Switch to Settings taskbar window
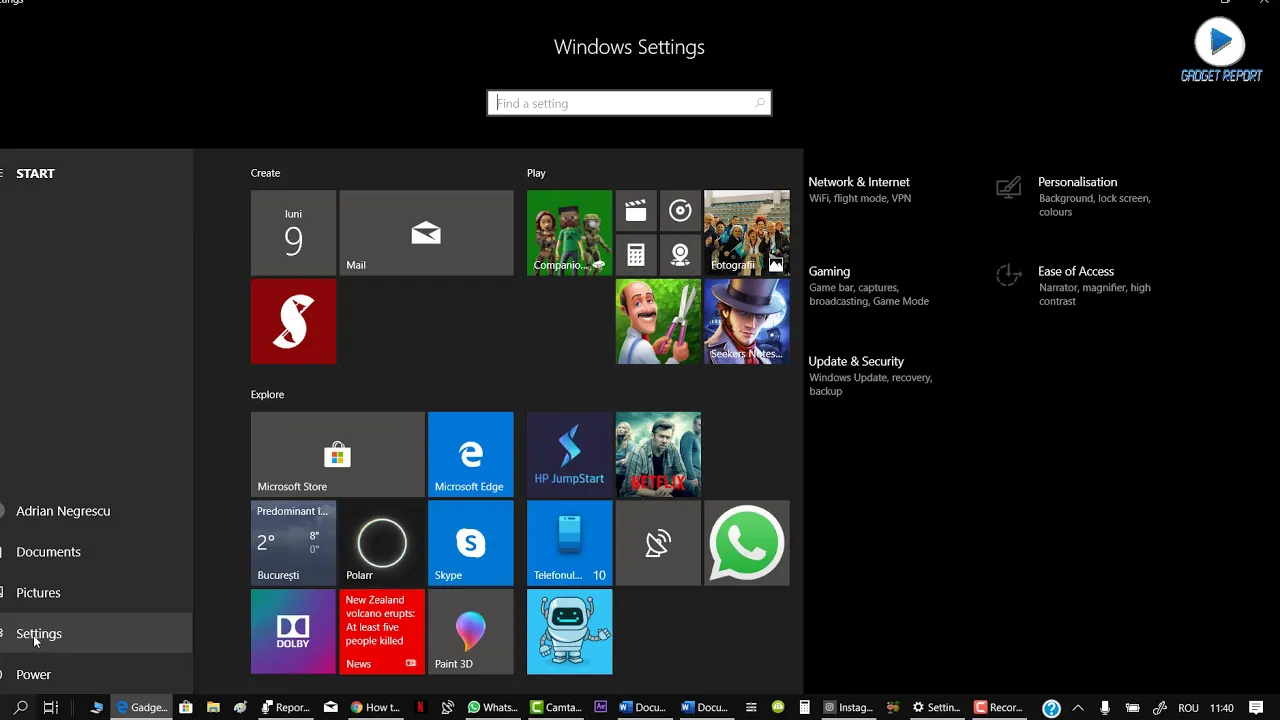1280x720 pixels. tap(937, 707)
